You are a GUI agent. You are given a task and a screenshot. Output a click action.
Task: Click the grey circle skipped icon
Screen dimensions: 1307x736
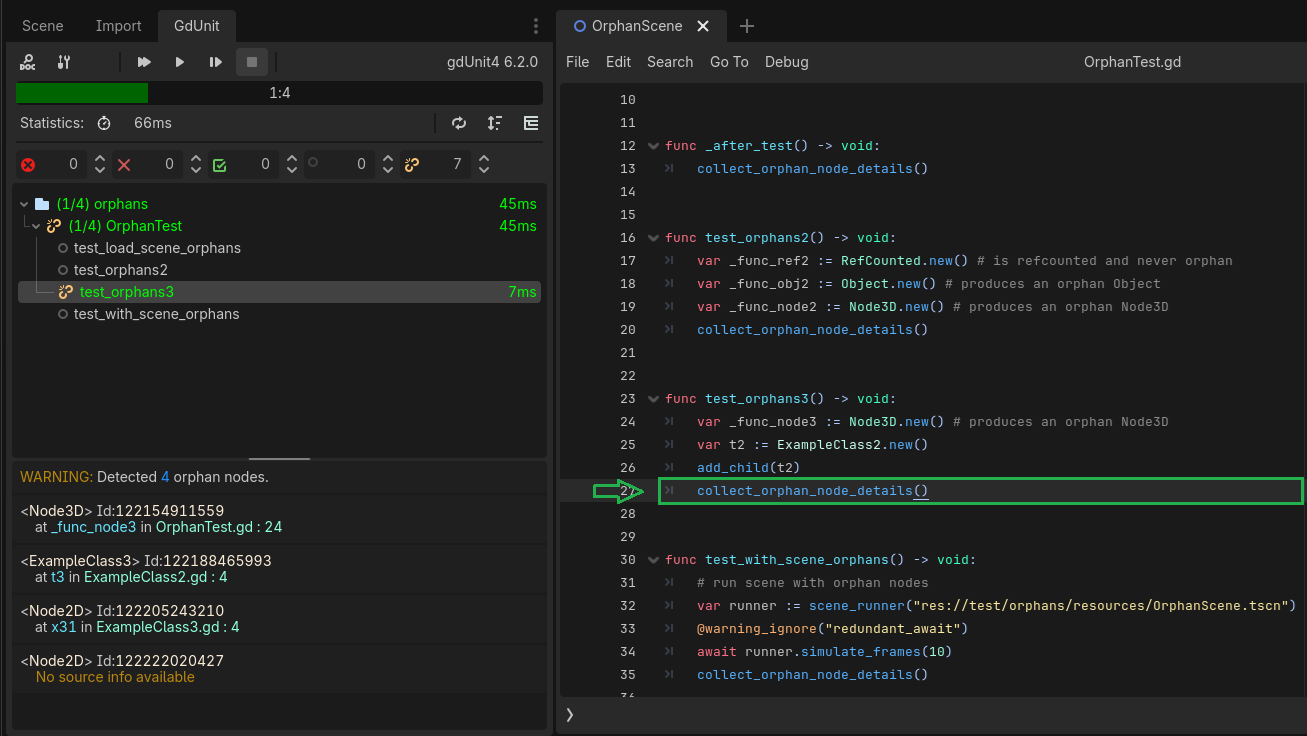coord(314,162)
